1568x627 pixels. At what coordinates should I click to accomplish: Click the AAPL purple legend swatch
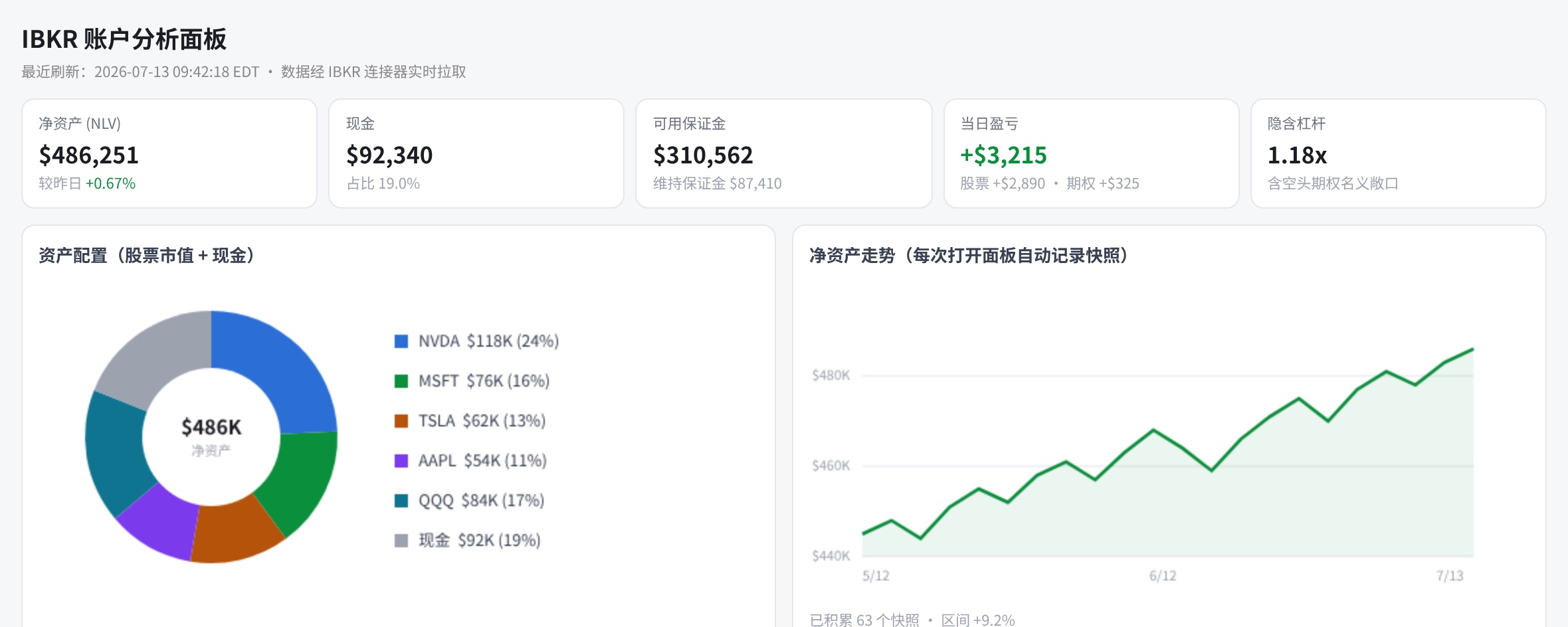[x=401, y=461]
